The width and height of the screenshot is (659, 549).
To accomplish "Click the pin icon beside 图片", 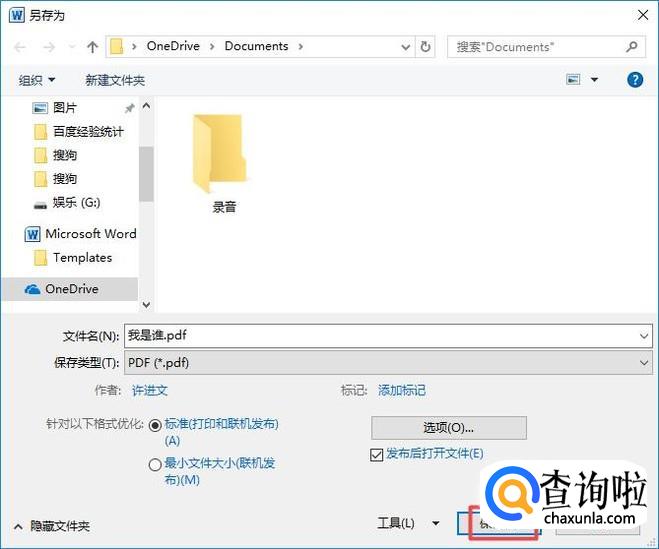I will click(129, 108).
